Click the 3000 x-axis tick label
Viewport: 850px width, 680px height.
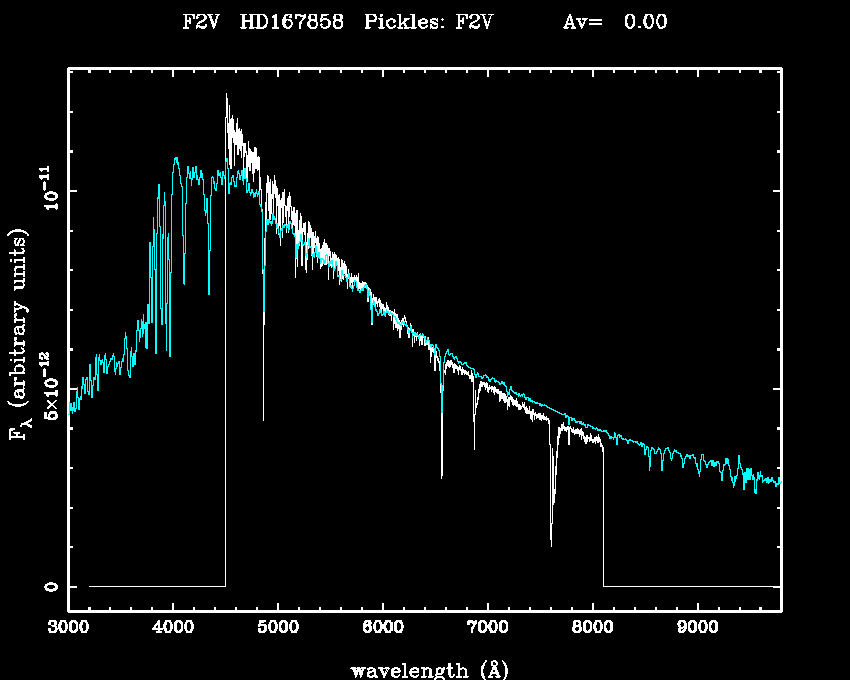[x=68, y=628]
